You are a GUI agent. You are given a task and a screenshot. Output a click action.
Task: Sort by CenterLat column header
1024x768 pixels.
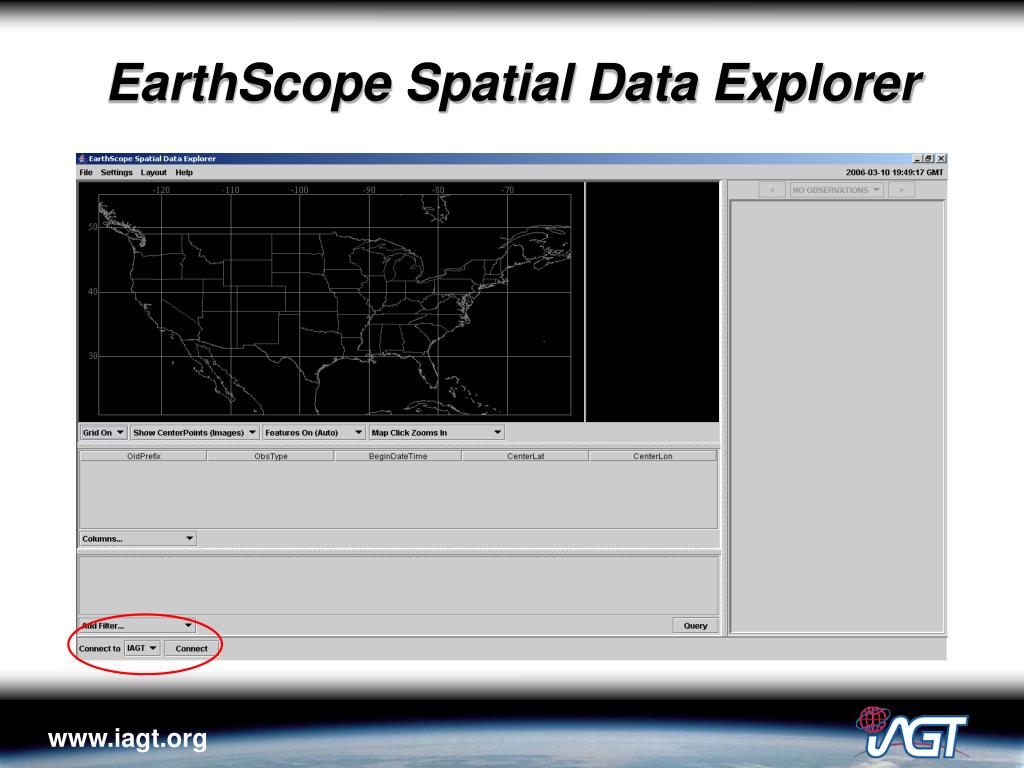[526, 456]
